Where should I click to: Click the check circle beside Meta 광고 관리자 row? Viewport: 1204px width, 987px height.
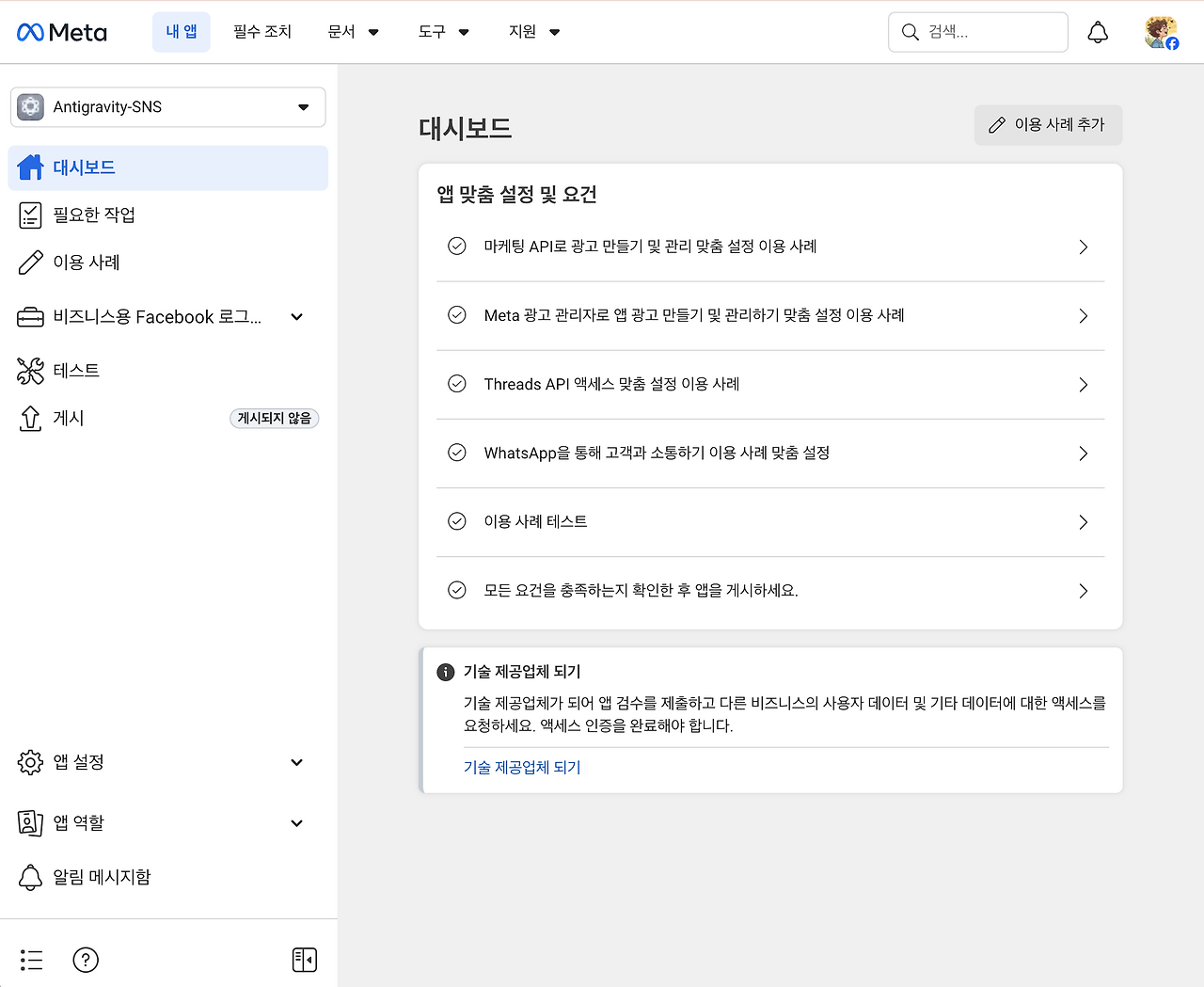point(457,315)
